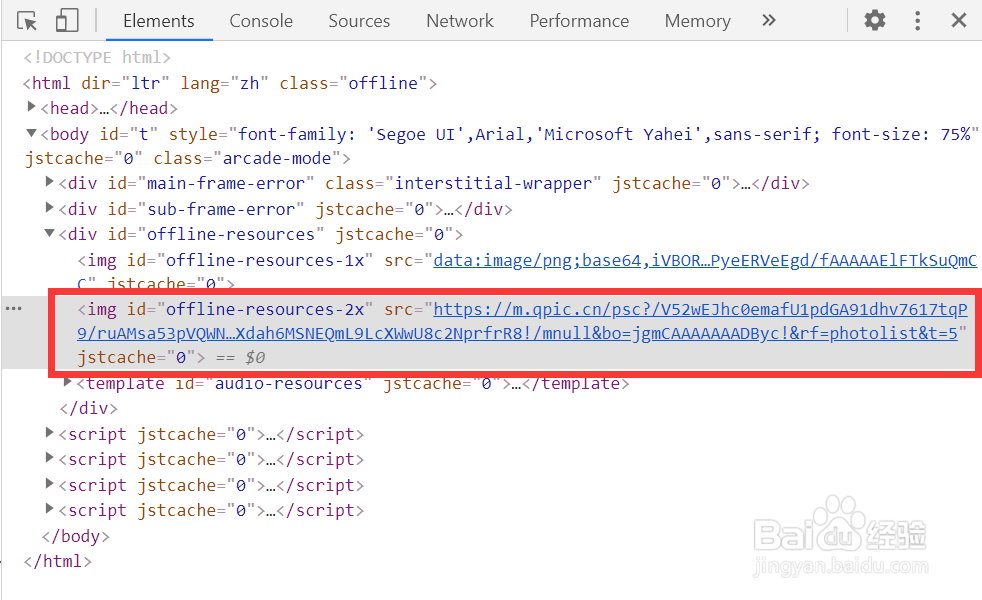
Task: Expand the third script node
Action: coord(49,484)
